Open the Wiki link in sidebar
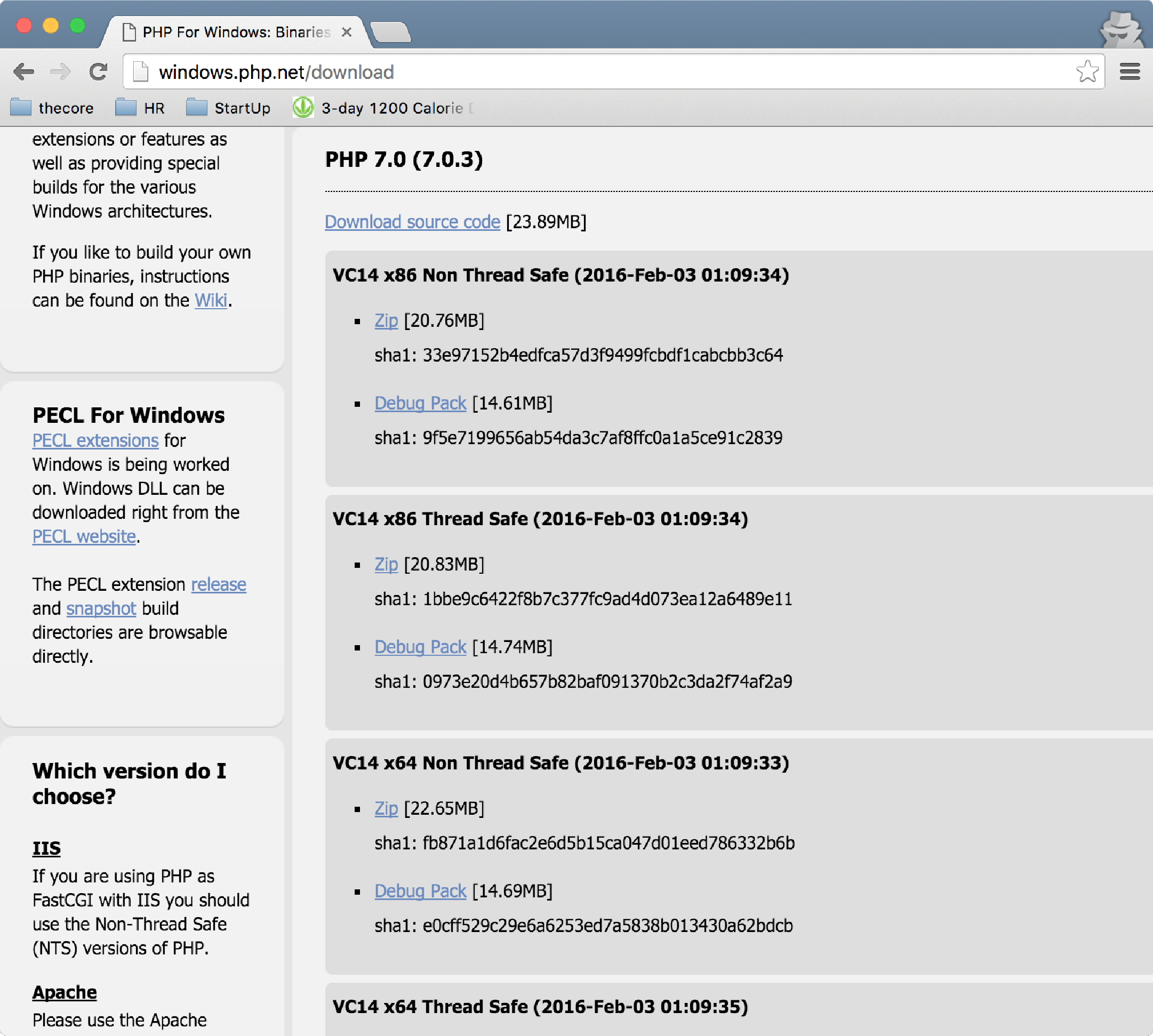The height and width of the screenshot is (1036, 1153). pos(211,300)
